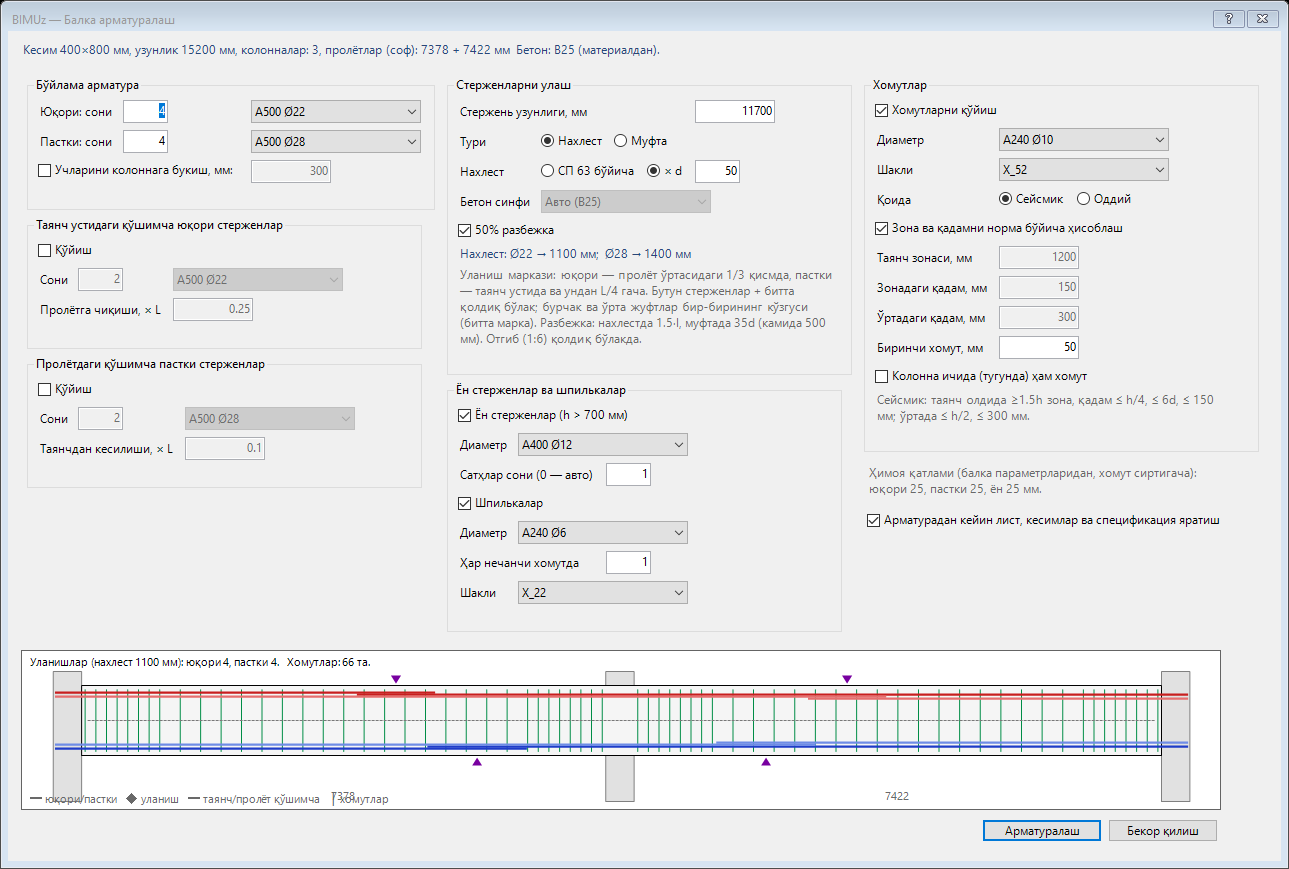Select the Муфта radio button

coord(620,141)
